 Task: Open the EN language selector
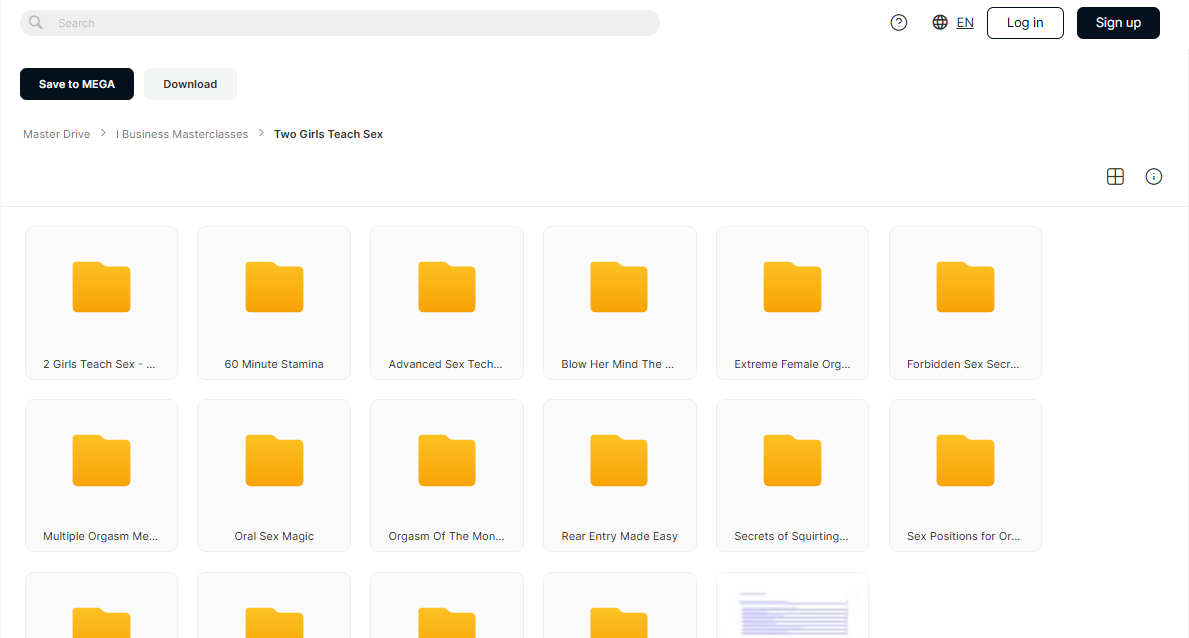click(x=965, y=23)
